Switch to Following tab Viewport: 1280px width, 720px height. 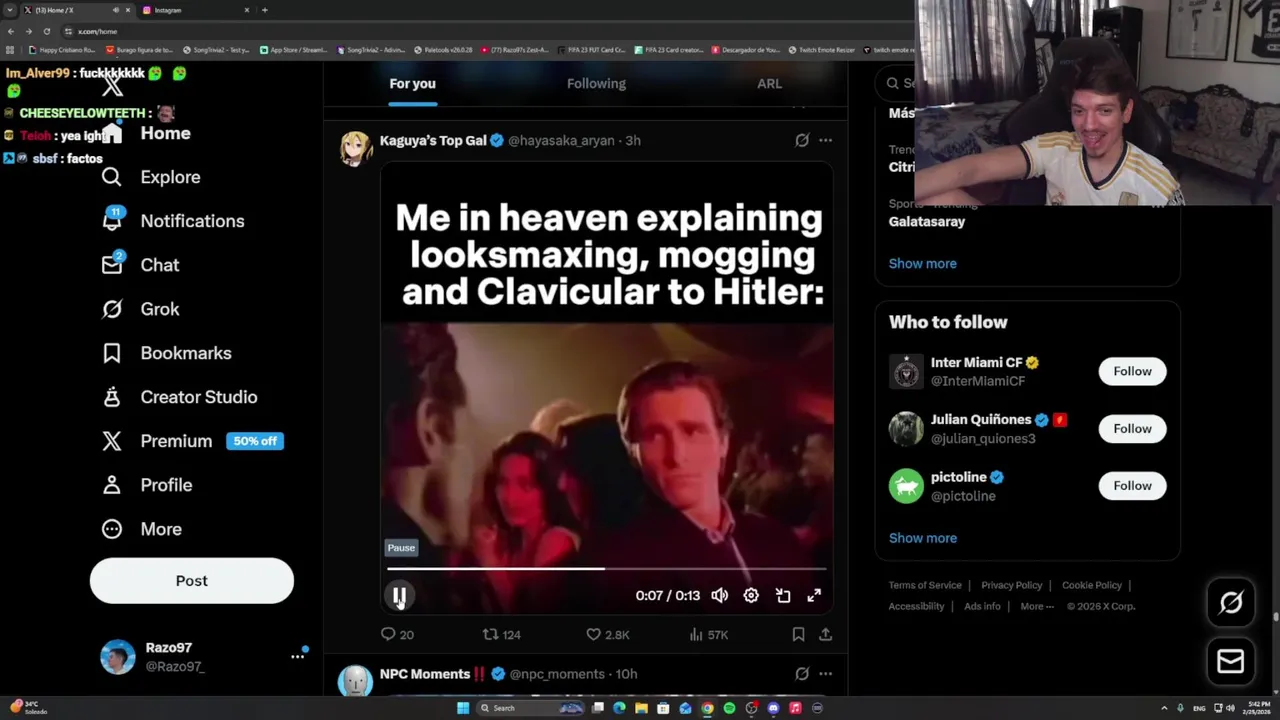pos(596,84)
